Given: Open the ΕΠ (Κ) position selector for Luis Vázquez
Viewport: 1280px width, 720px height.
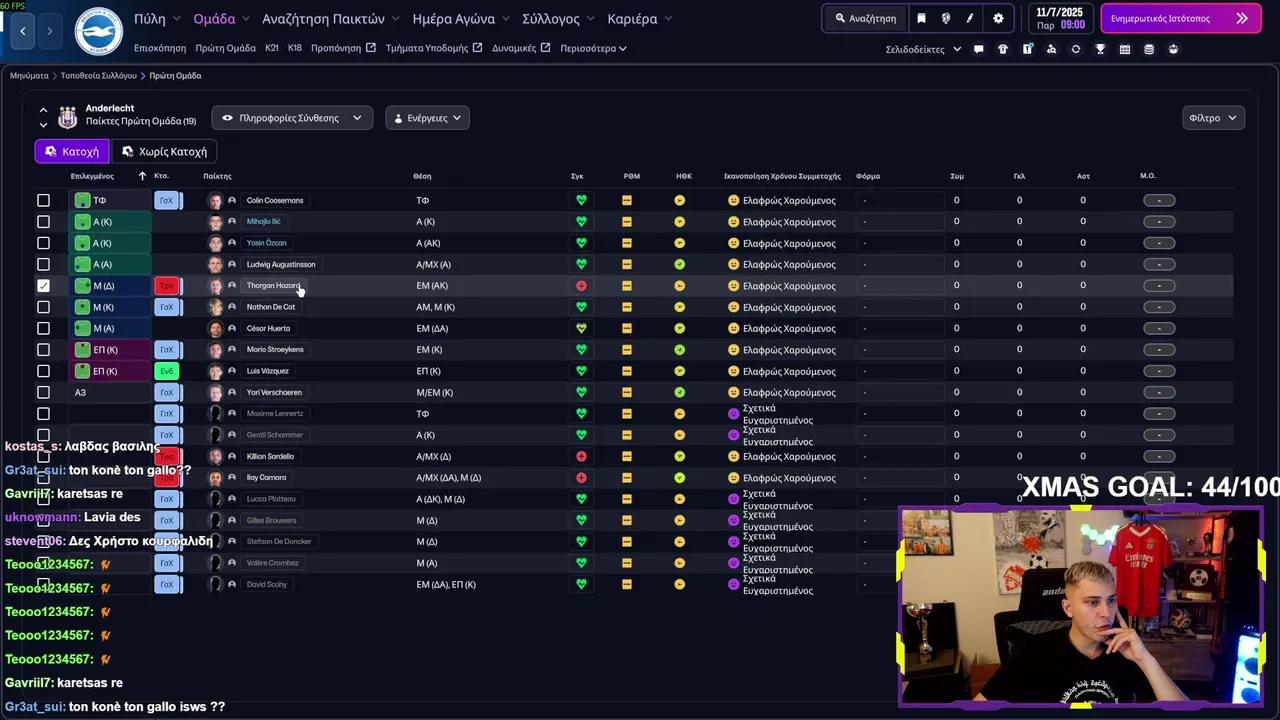Looking at the screenshot, I should (x=110, y=371).
